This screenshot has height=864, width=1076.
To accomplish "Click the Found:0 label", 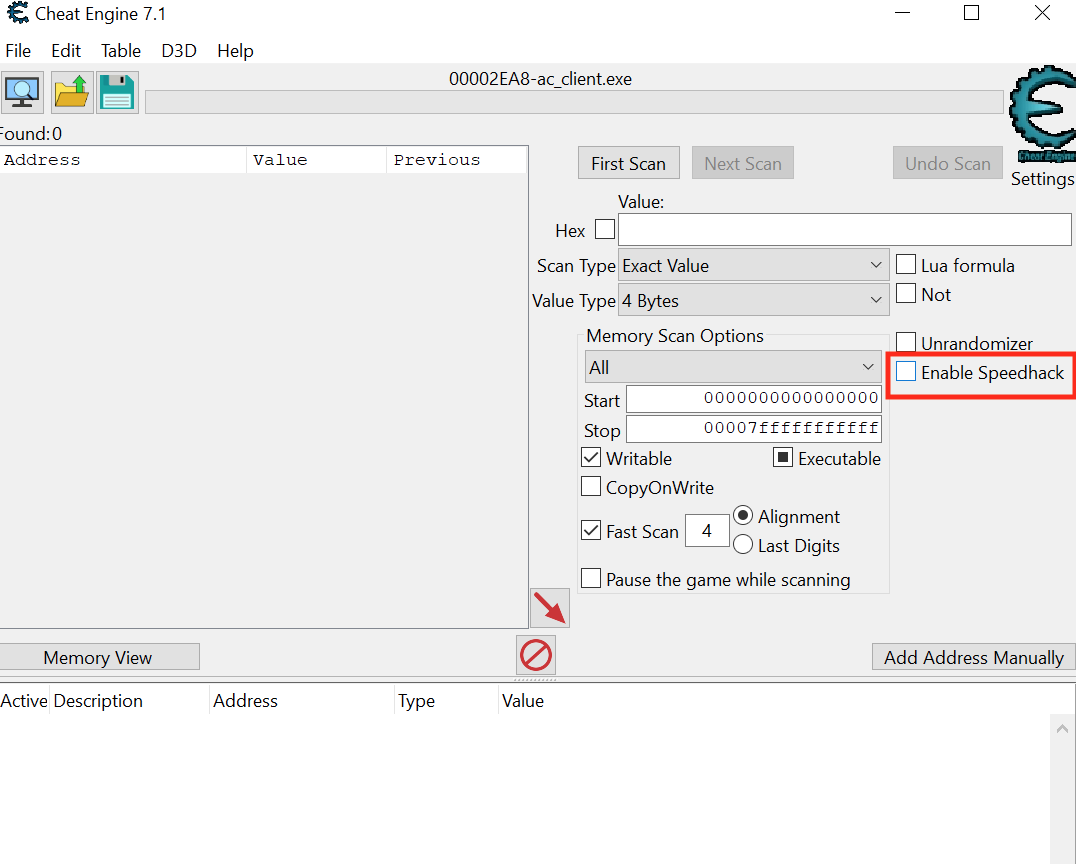I will [31, 133].
